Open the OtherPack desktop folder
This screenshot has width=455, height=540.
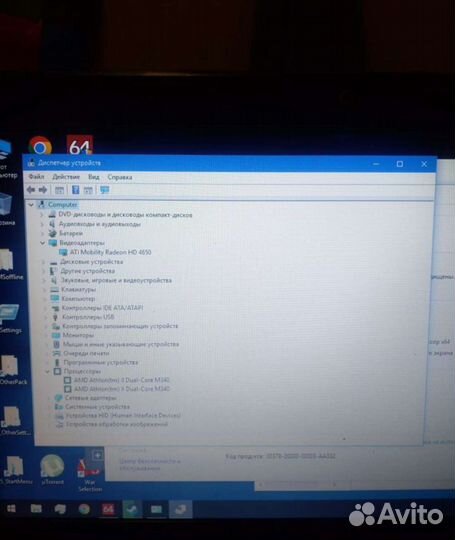(x=13, y=370)
